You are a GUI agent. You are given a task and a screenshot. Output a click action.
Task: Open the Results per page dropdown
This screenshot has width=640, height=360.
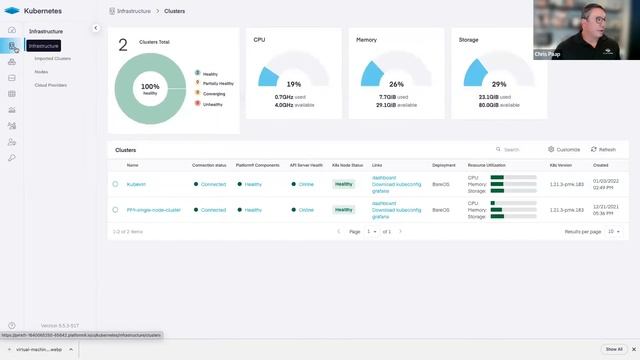point(613,231)
